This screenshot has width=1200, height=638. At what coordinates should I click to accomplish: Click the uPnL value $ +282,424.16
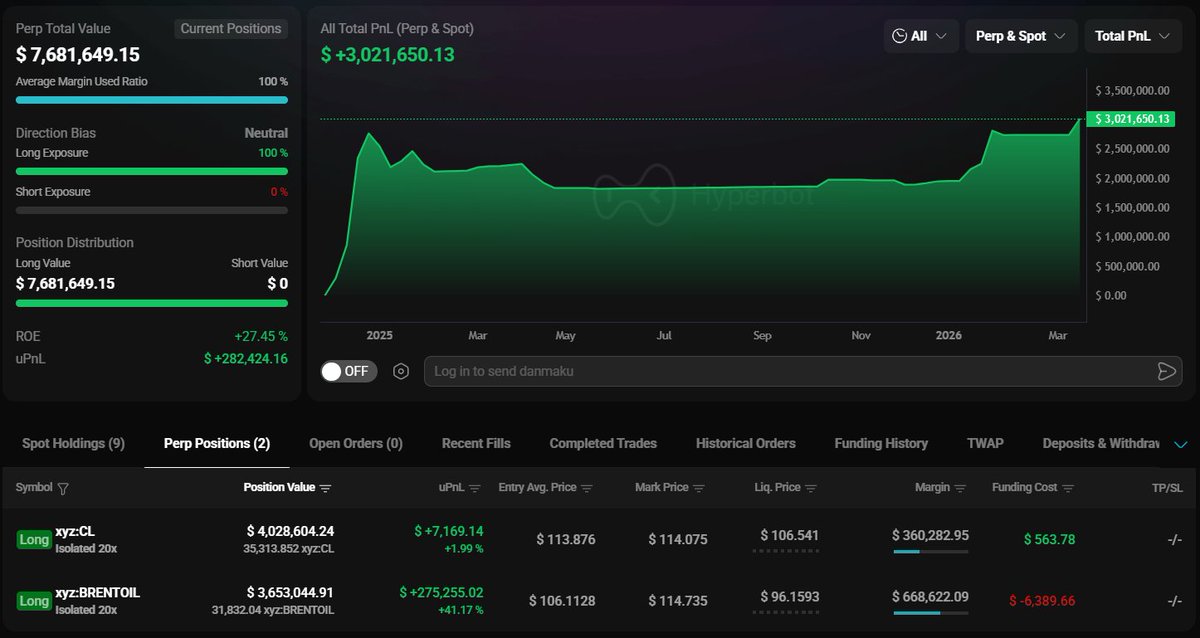[x=246, y=358]
